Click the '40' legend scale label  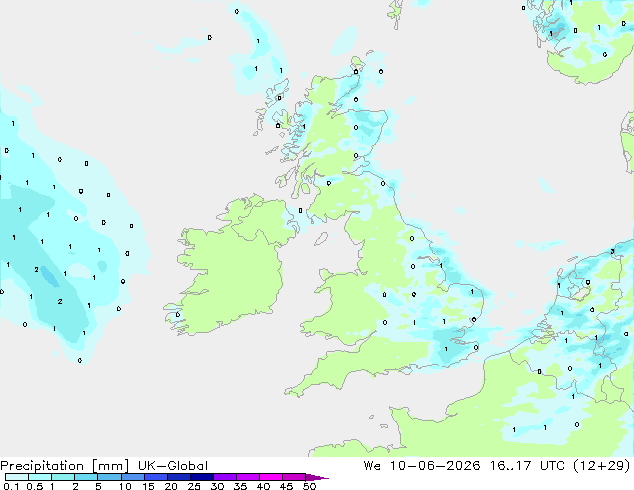pos(263,486)
